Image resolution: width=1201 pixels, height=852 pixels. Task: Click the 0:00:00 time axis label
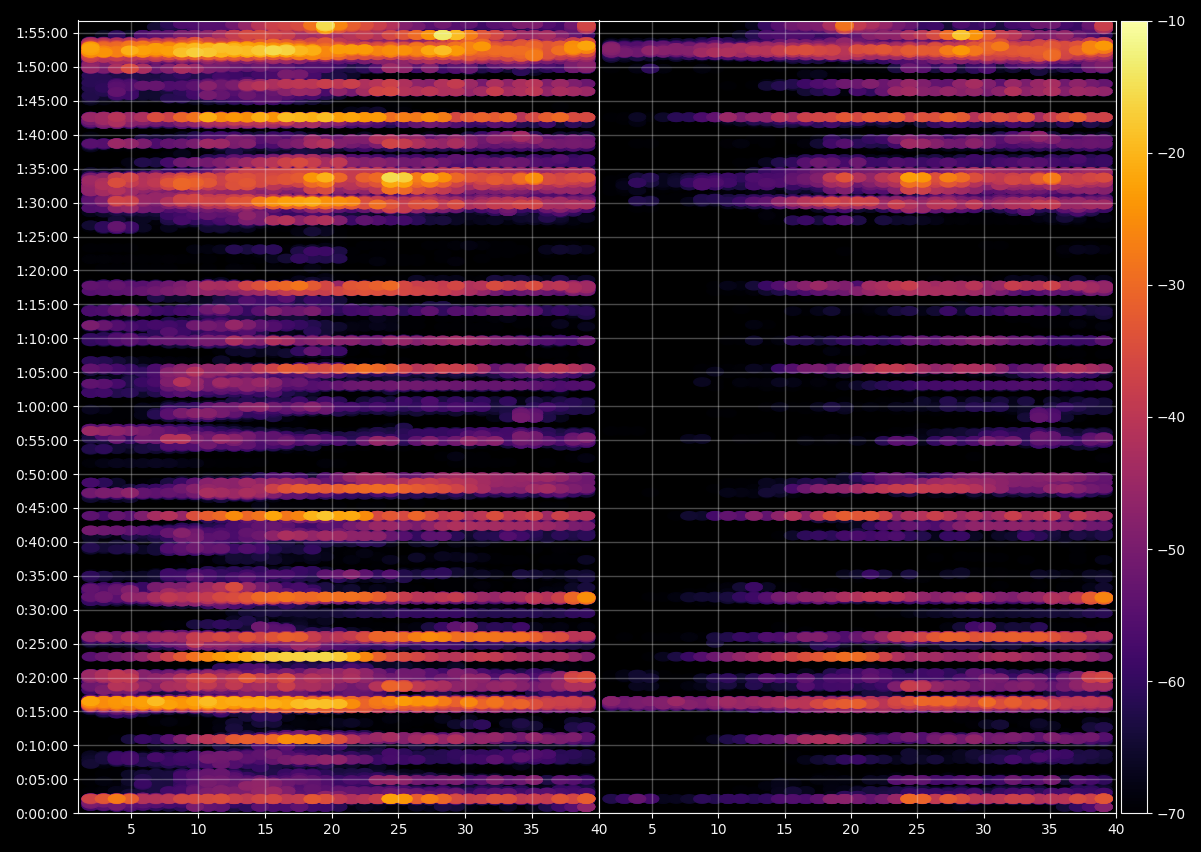pyautogui.click(x=42, y=814)
